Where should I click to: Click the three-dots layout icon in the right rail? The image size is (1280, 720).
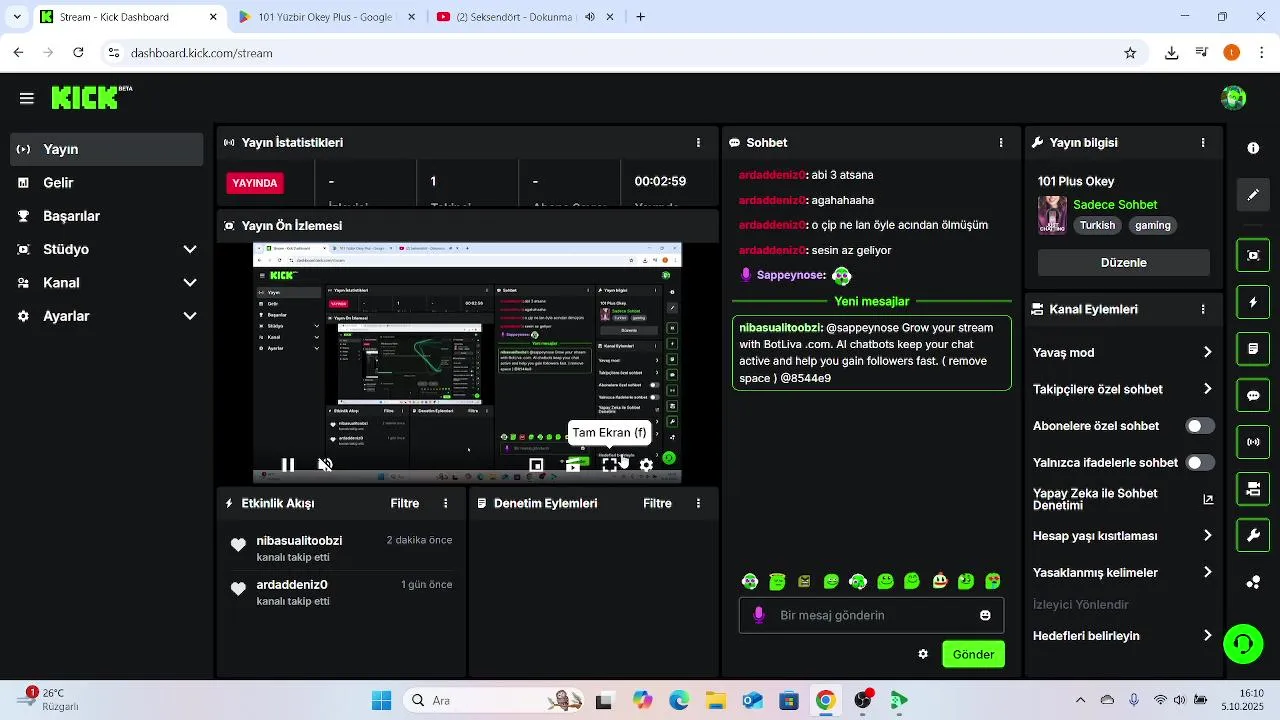1253,582
